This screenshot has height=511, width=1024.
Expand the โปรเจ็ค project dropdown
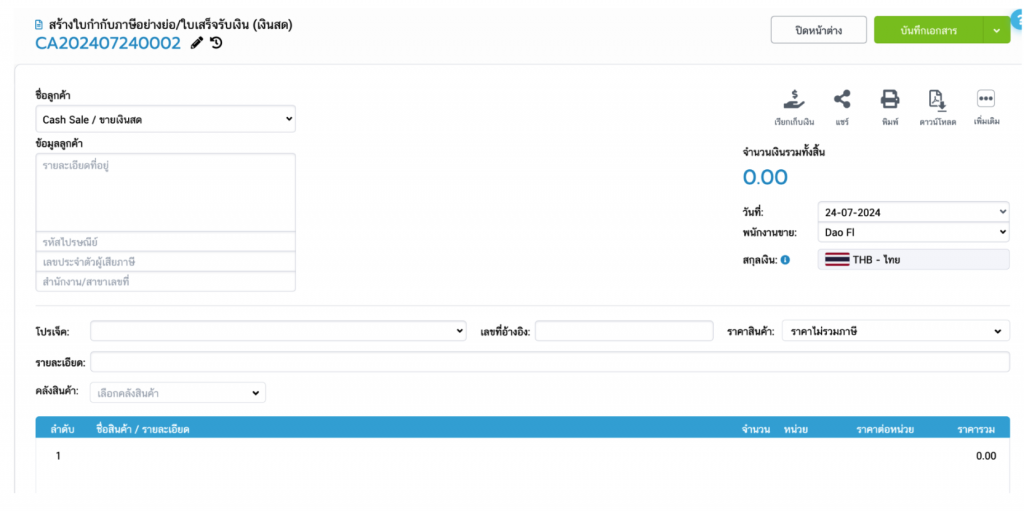point(278,331)
